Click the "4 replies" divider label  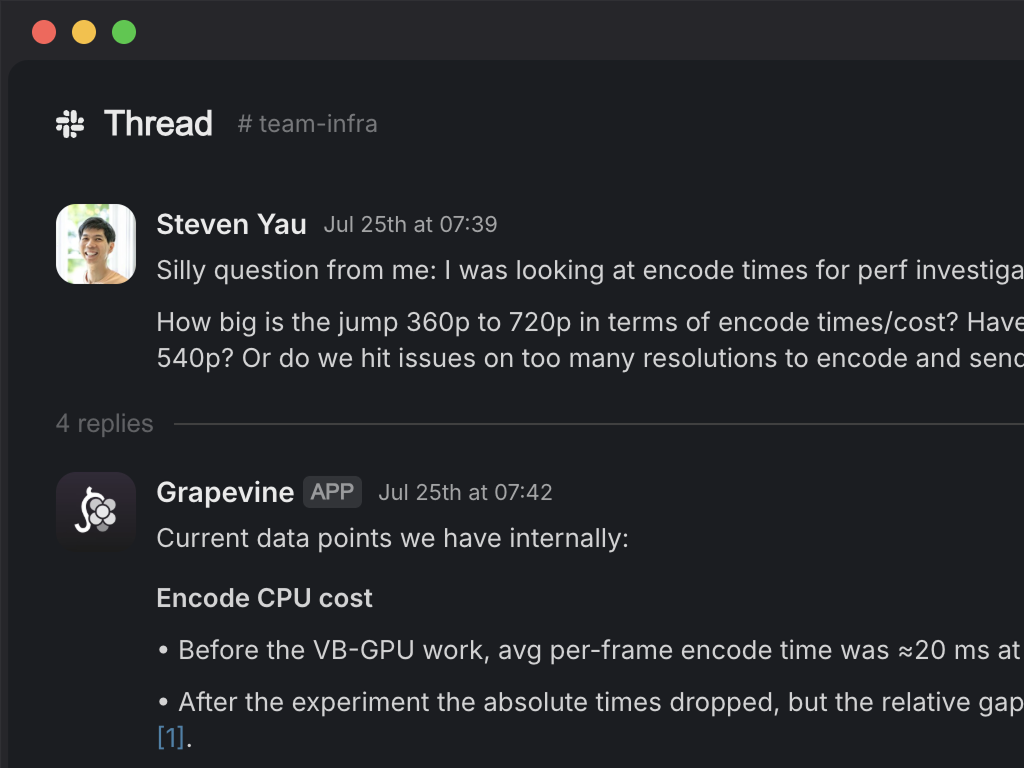104,424
